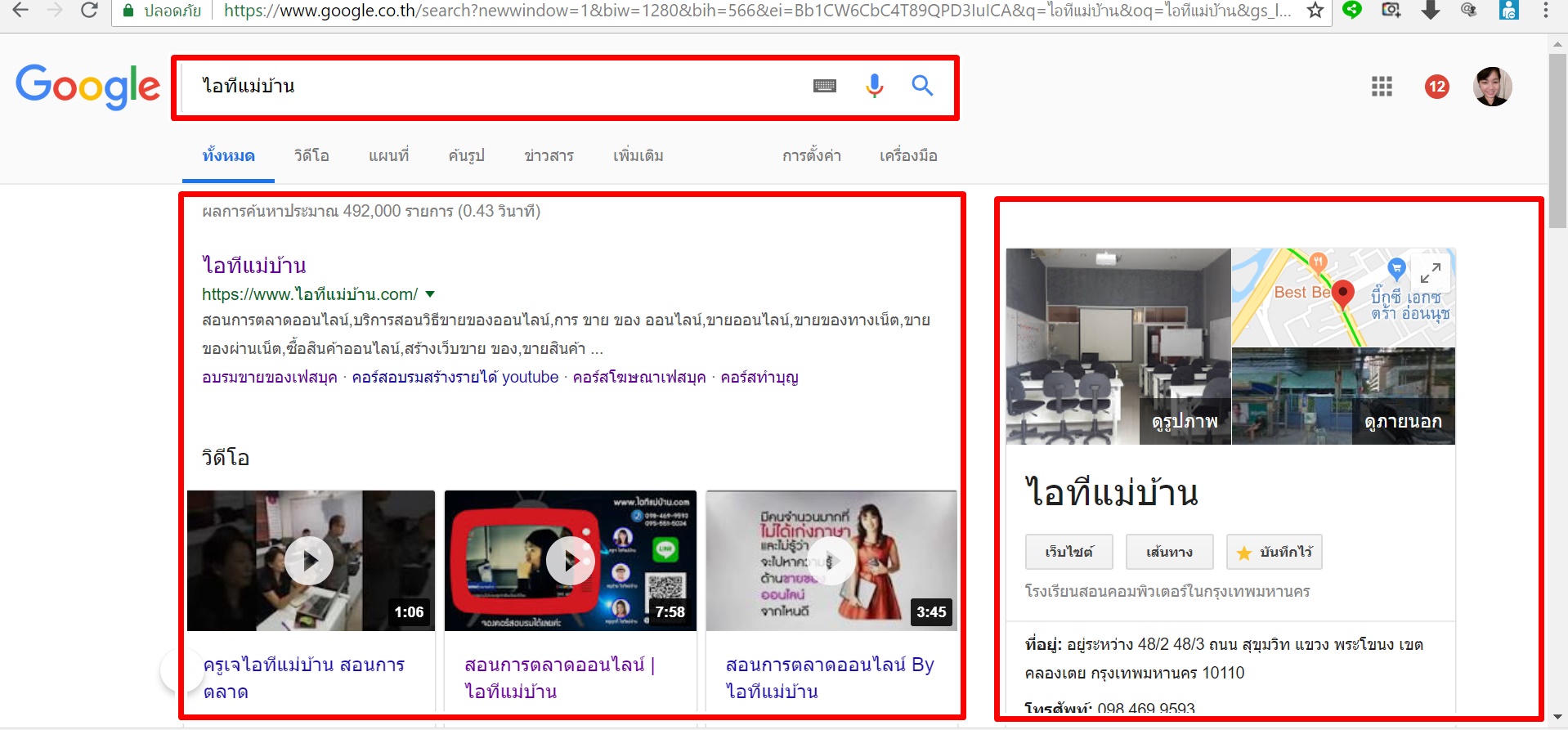The width and height of the screenshot is (1568, 730).
Task: Click the map thumbnail in knowledge panel
Action: [1344, 298]
